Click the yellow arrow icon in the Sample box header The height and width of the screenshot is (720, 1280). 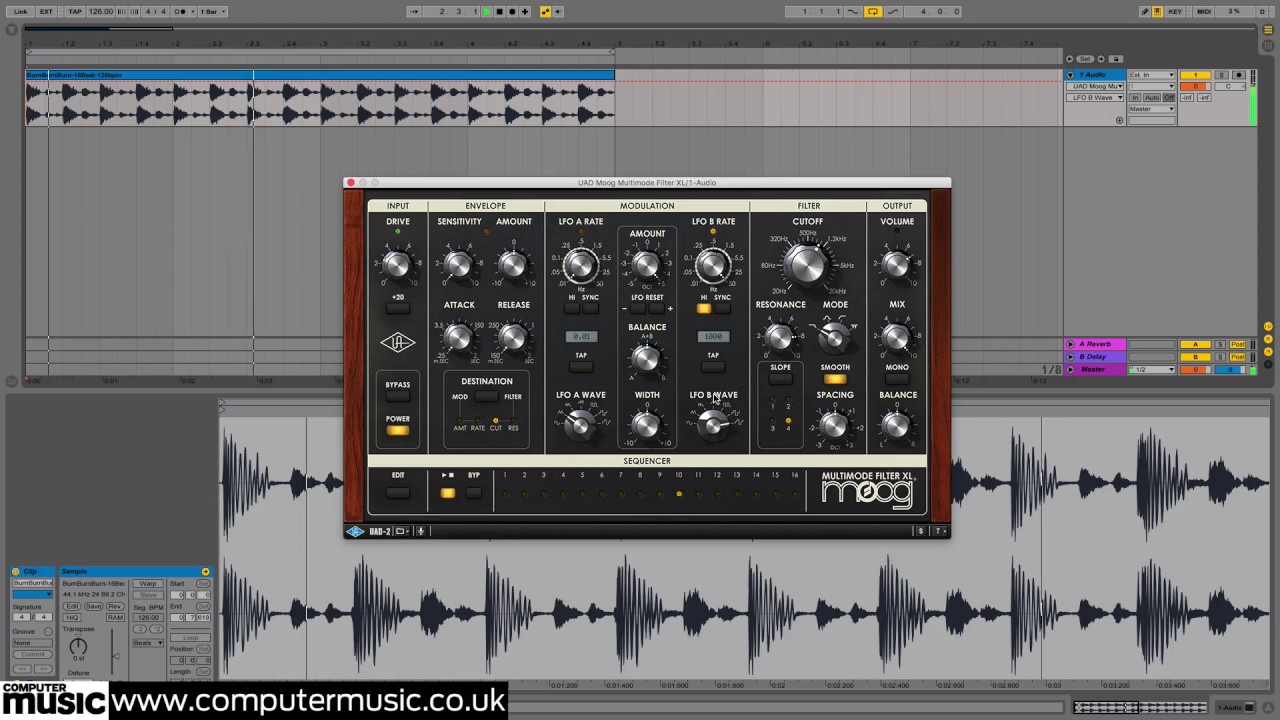pyautogui.click(x=205, y=572)
